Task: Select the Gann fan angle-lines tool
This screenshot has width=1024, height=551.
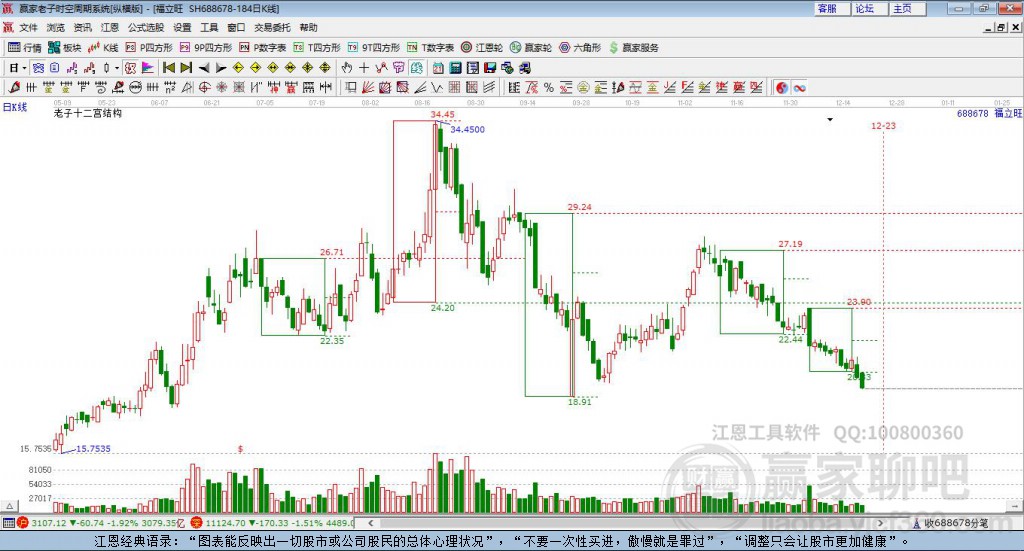Action: tap(368, 87)
